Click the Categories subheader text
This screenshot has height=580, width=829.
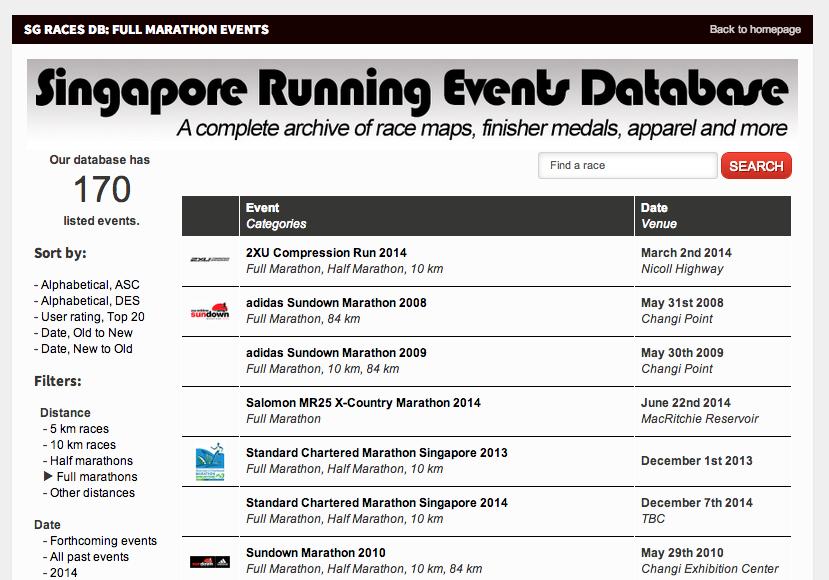click(276, 224)
